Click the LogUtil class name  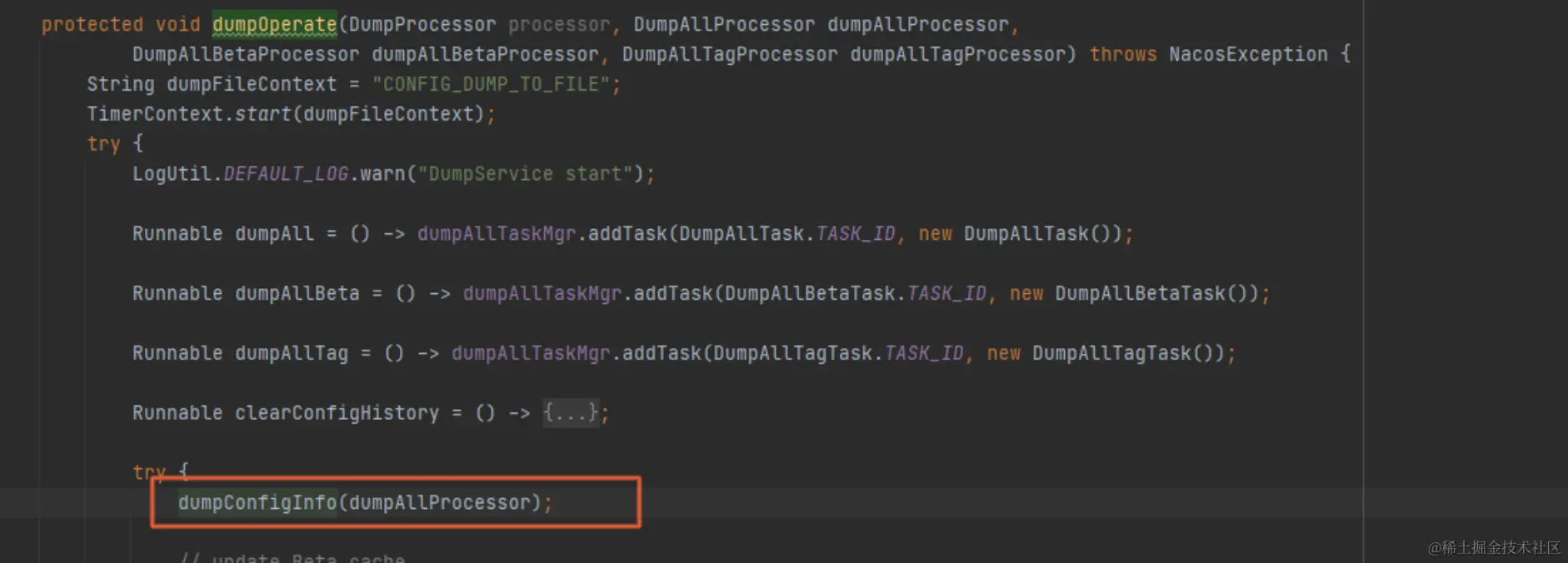(x=172, y=174)
